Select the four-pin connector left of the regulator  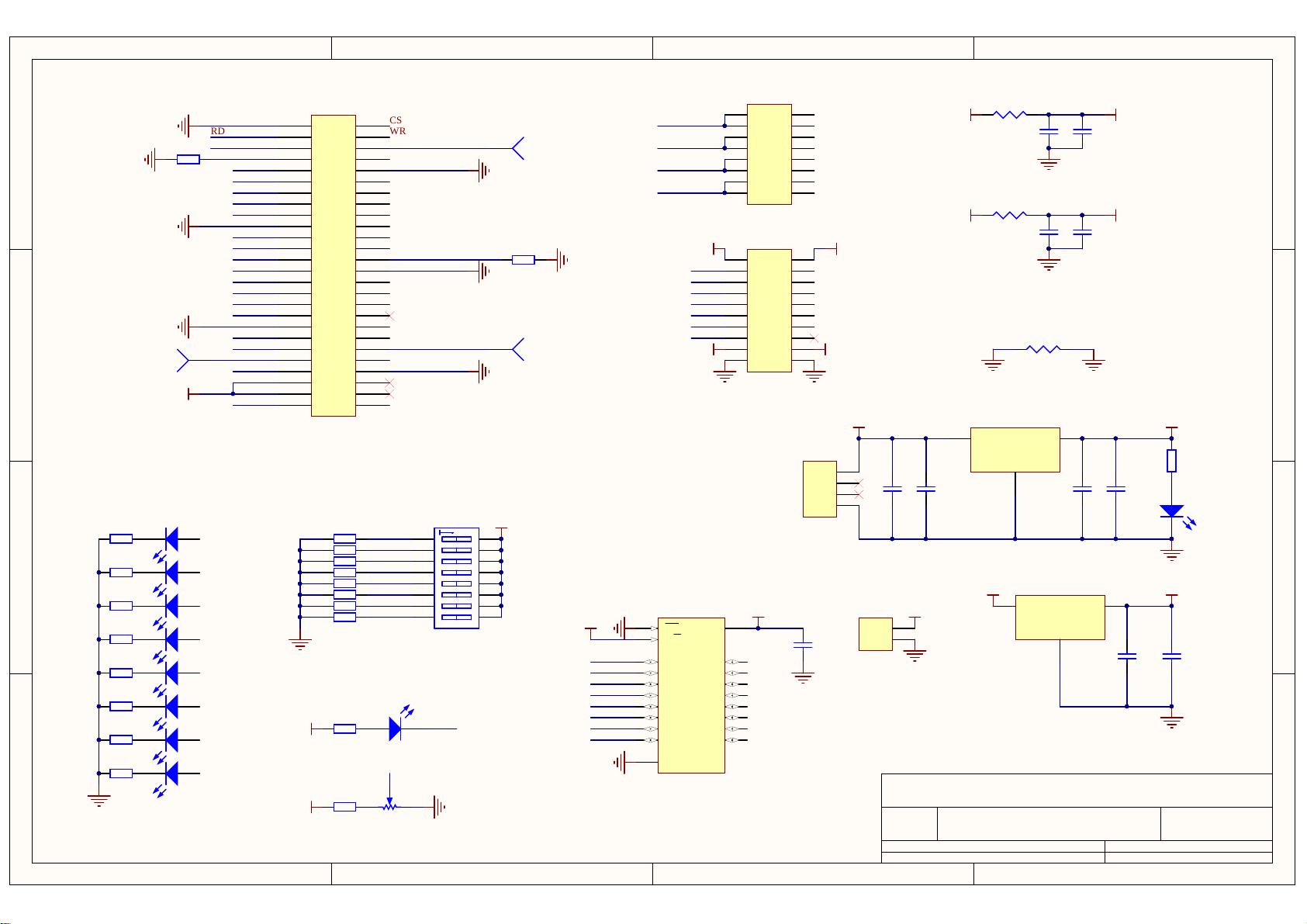(819, 489)
